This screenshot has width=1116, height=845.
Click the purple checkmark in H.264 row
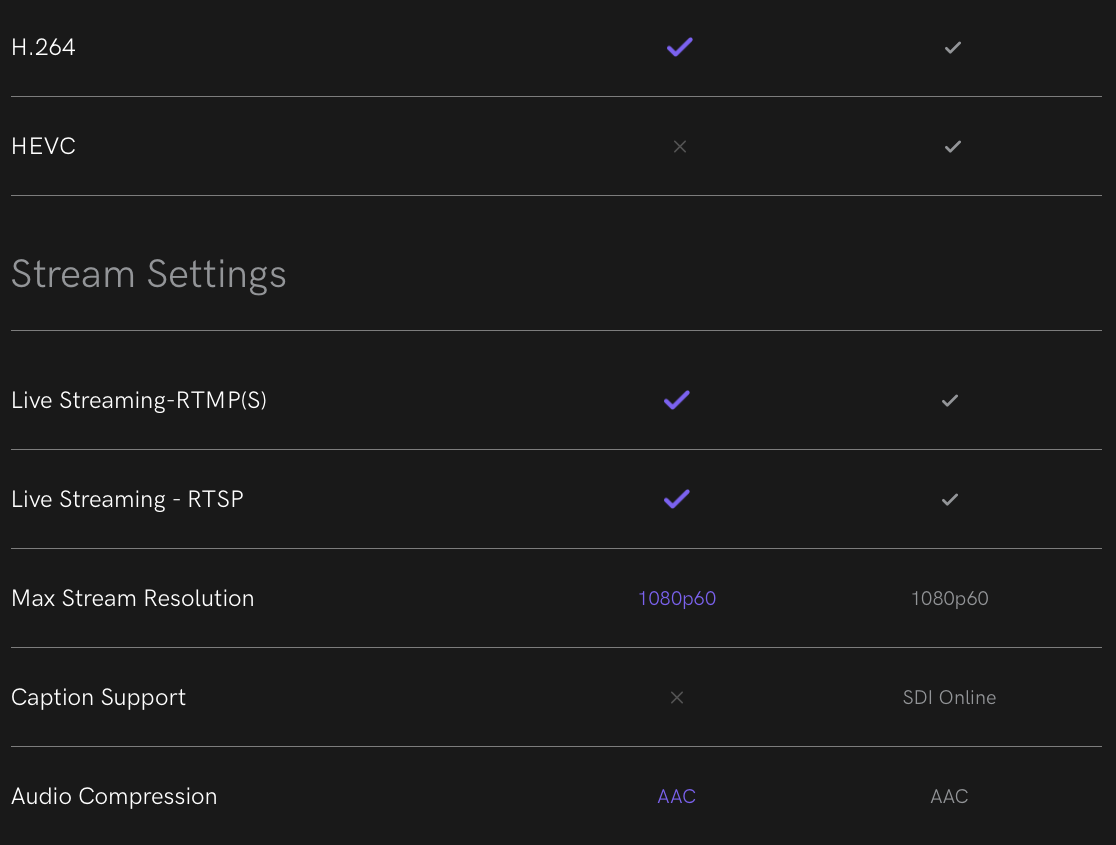pos(680,47)
